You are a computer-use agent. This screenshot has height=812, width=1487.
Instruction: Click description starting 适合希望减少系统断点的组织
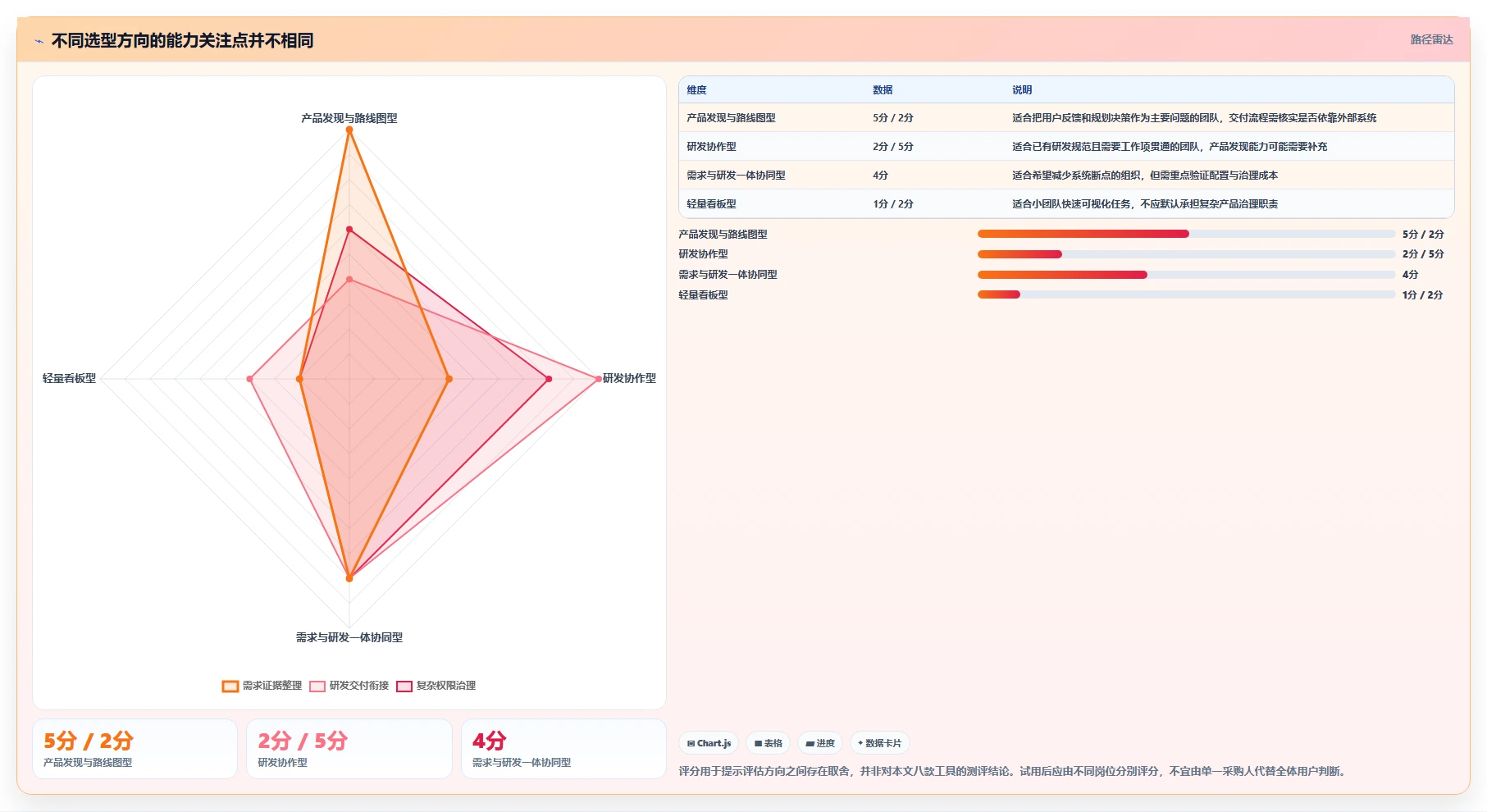(1145, 176)
